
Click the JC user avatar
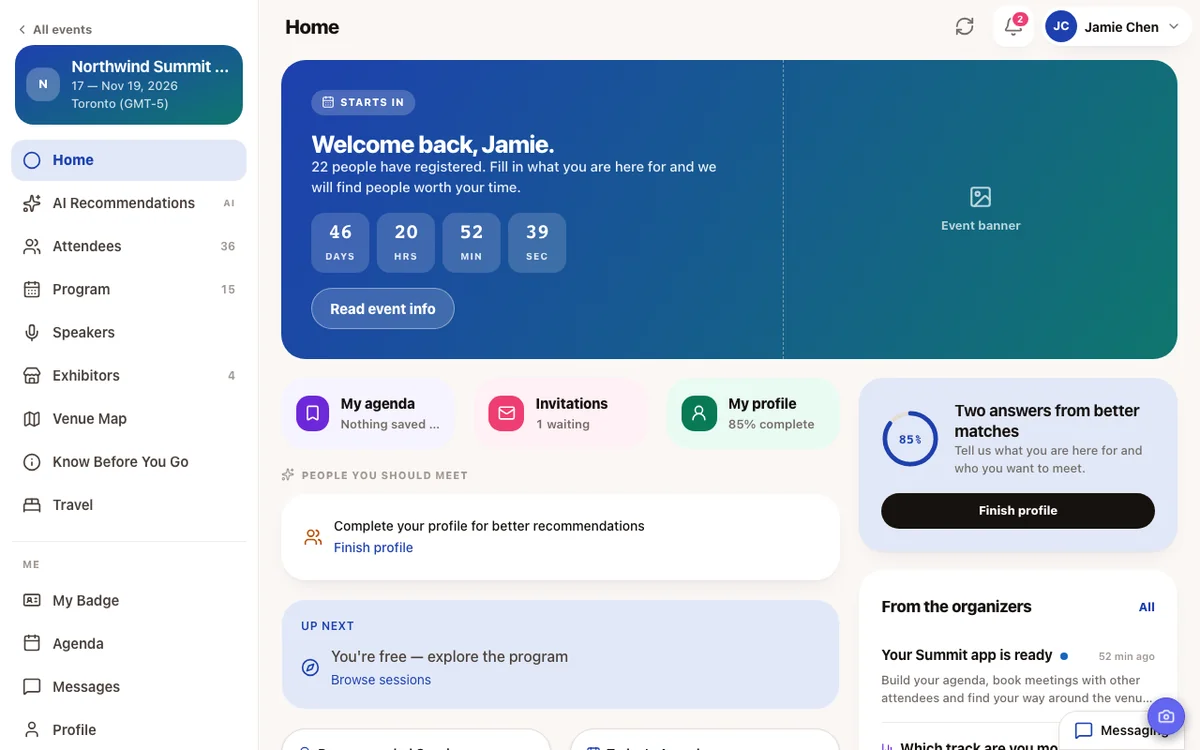[1061, 27]
